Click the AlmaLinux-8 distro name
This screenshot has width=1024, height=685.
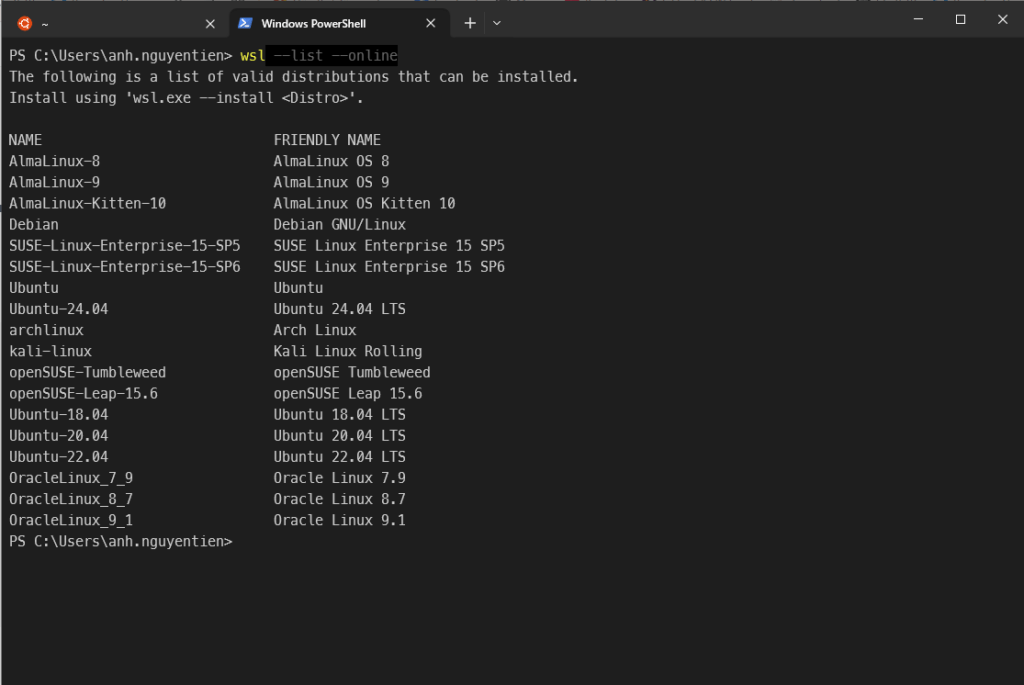54,161
